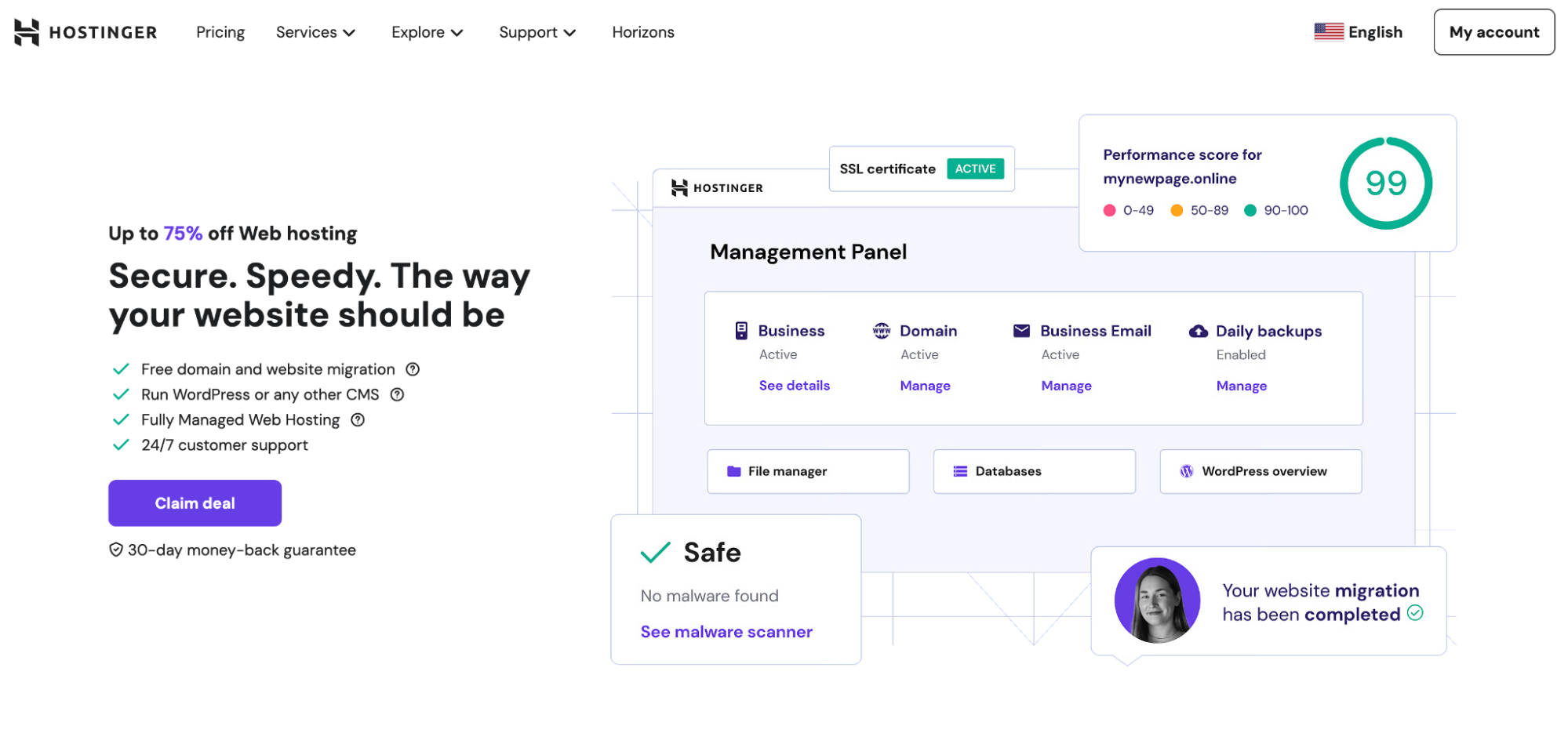Click the migration customer profile photo
1568x733 pixels.
[1157, 601]
